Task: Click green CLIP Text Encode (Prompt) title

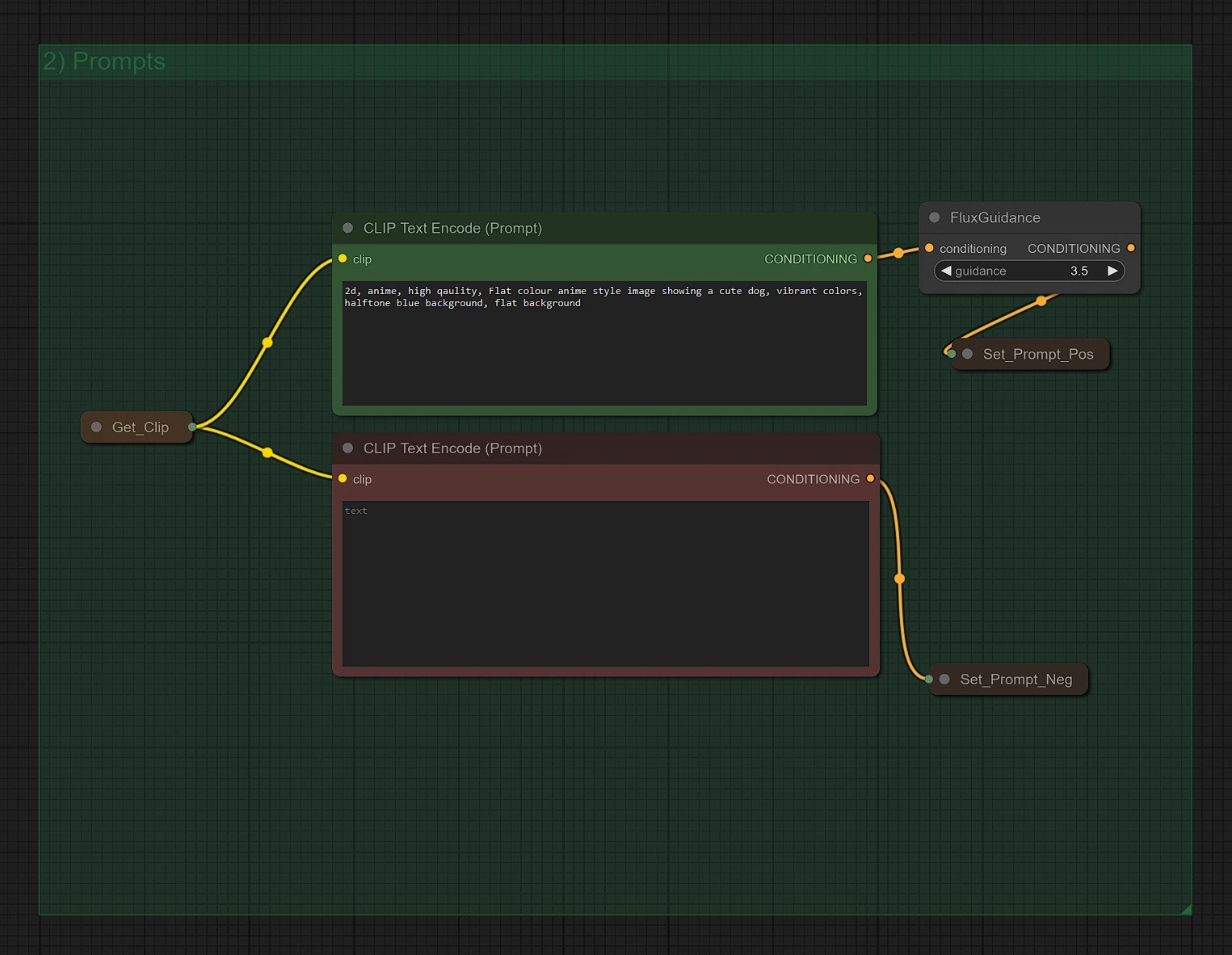Action: (x=452, y=228)
